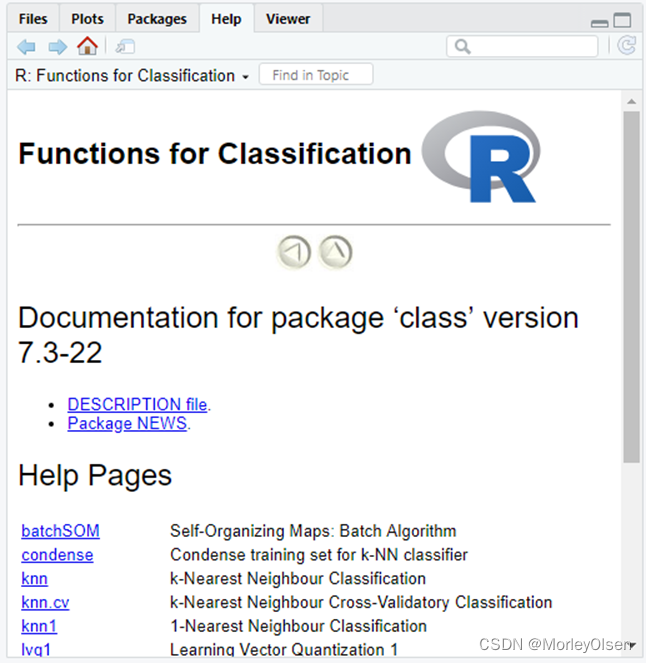Select the Help tab
The height and width of the screenshot is (663, 646).
click(226, 19)
